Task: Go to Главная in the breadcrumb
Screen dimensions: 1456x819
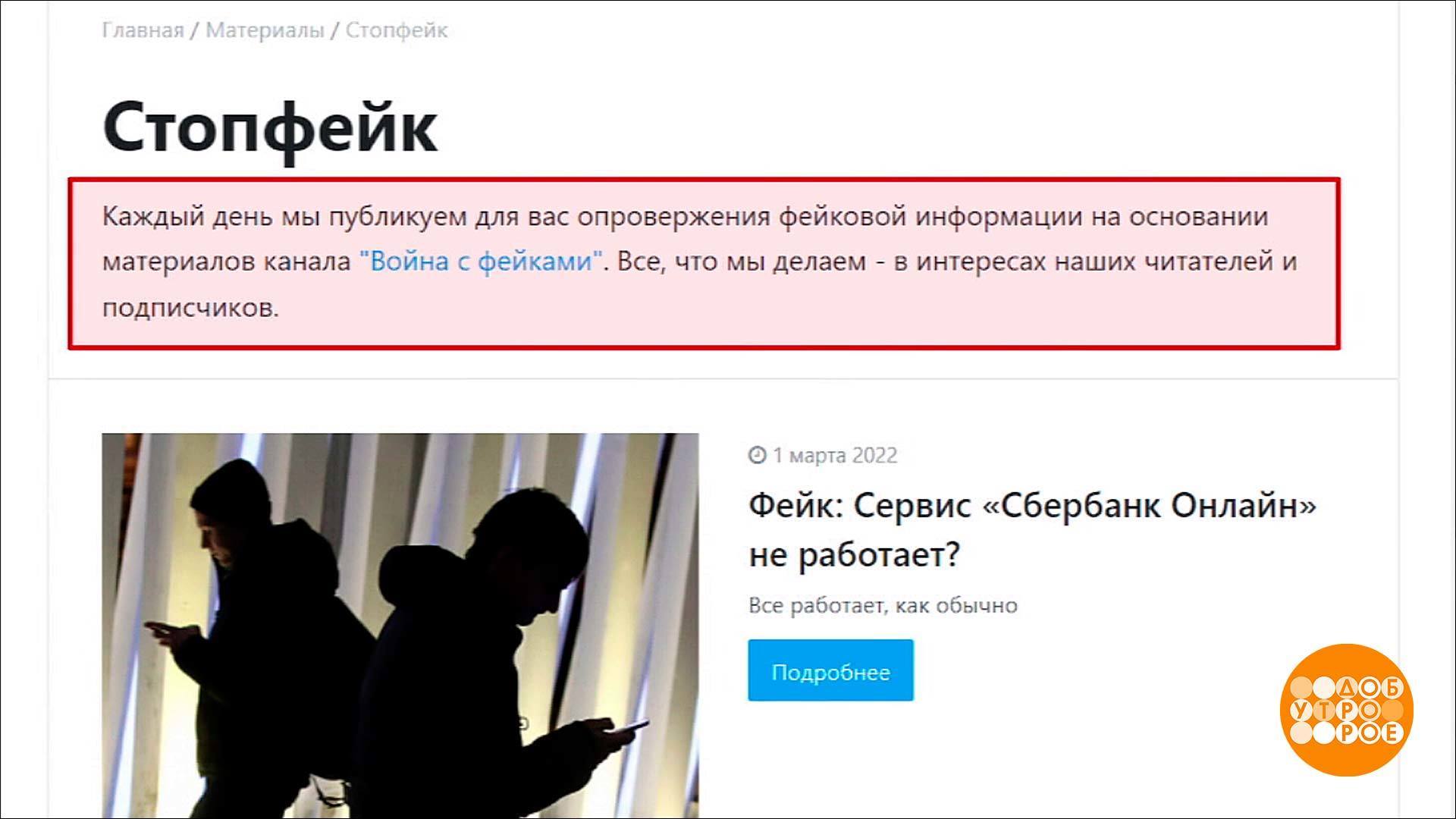Action: (143, 30)
